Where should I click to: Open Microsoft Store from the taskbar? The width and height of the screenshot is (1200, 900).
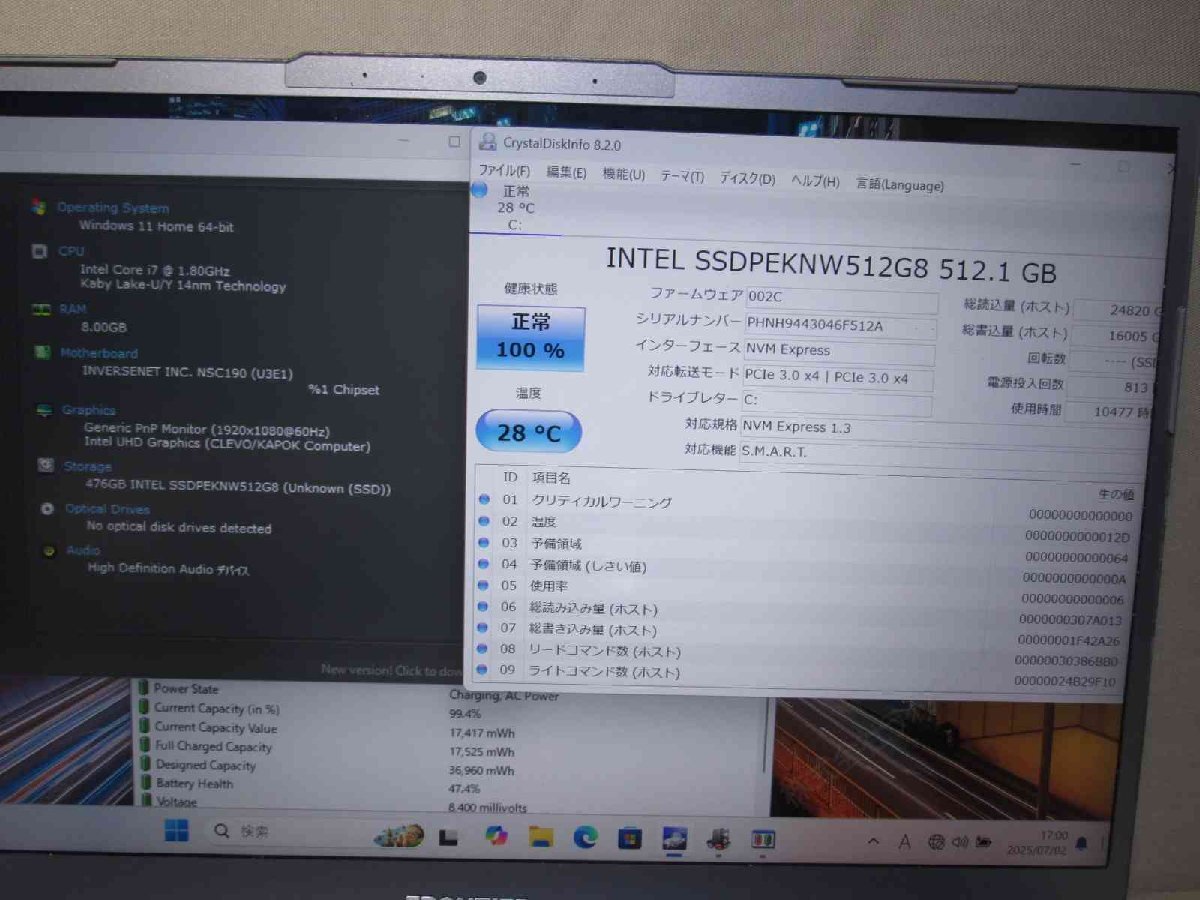pyautogui.click(x=629, y=838)
